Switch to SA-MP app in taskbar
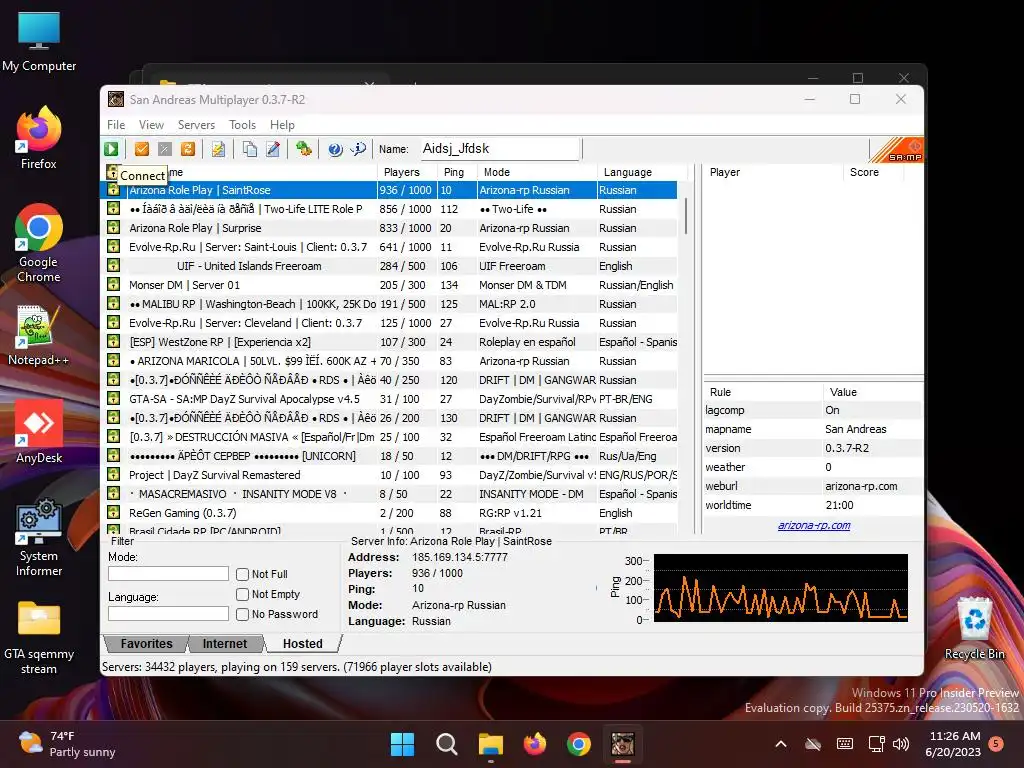Image resolution: width=1024 pixels, height=768 pixels. 623,744
